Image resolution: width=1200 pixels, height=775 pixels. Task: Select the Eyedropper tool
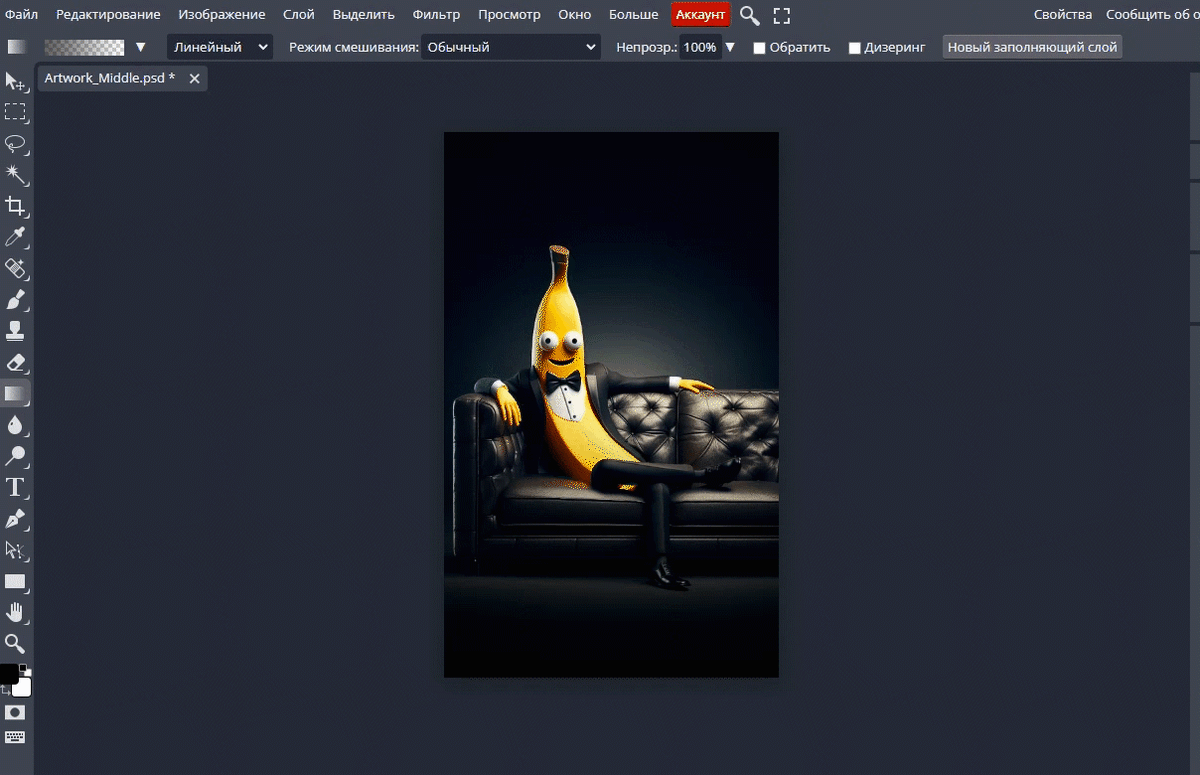[x=15, y=237]
